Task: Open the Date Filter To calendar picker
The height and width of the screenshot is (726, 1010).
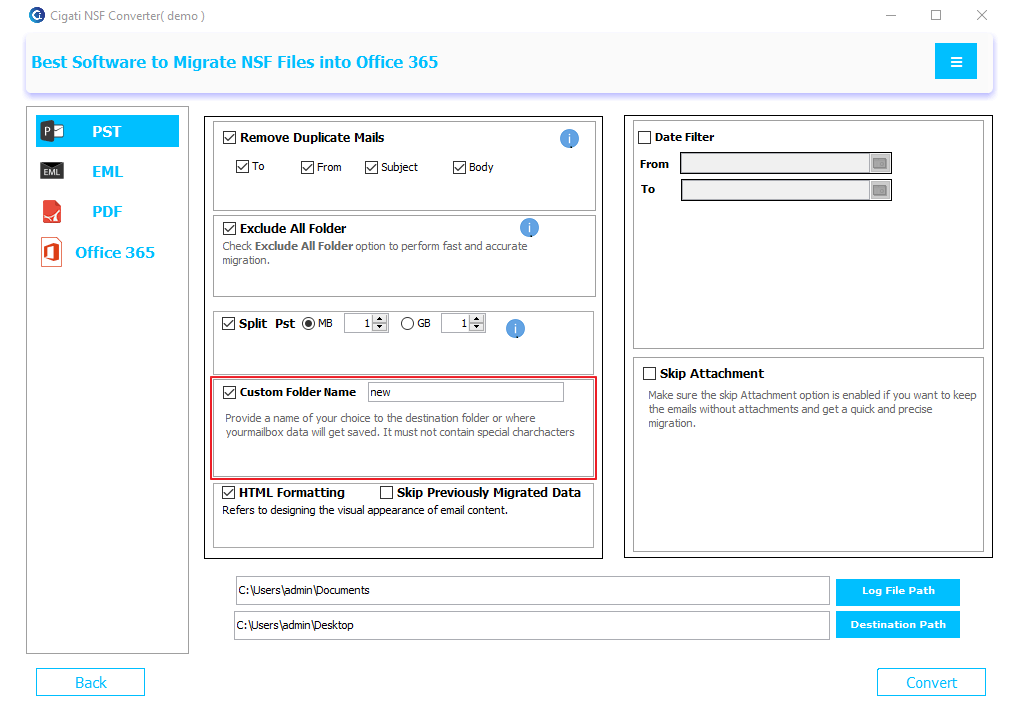Action: pos(880,190)
